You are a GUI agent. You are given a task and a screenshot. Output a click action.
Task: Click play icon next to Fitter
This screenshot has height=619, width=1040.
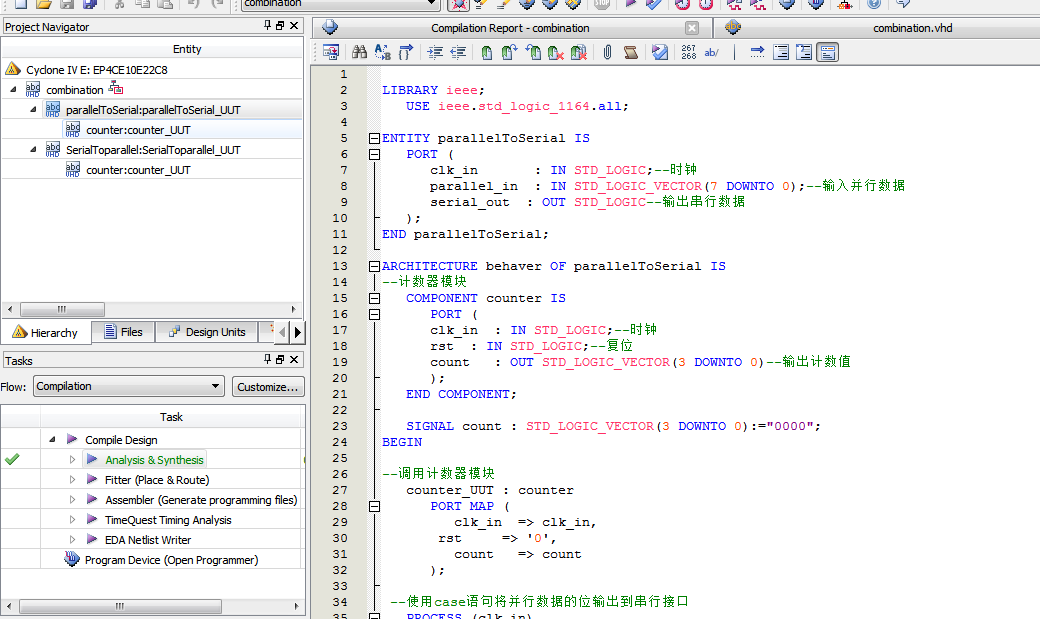(x=92, y=479)
